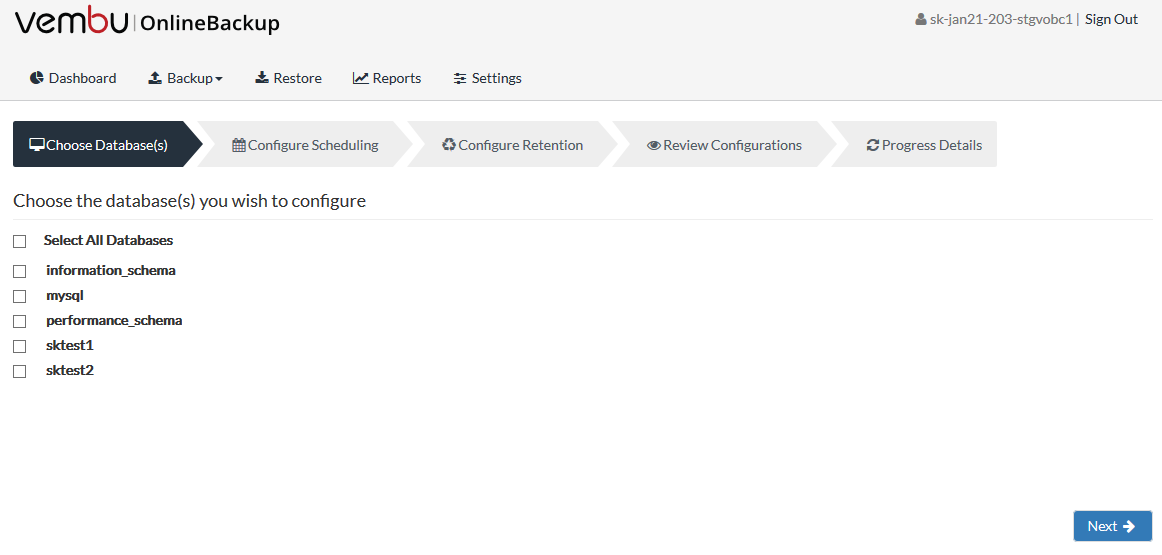Click the performance_schema label
1162x555 pixels.
pos(114,321)
